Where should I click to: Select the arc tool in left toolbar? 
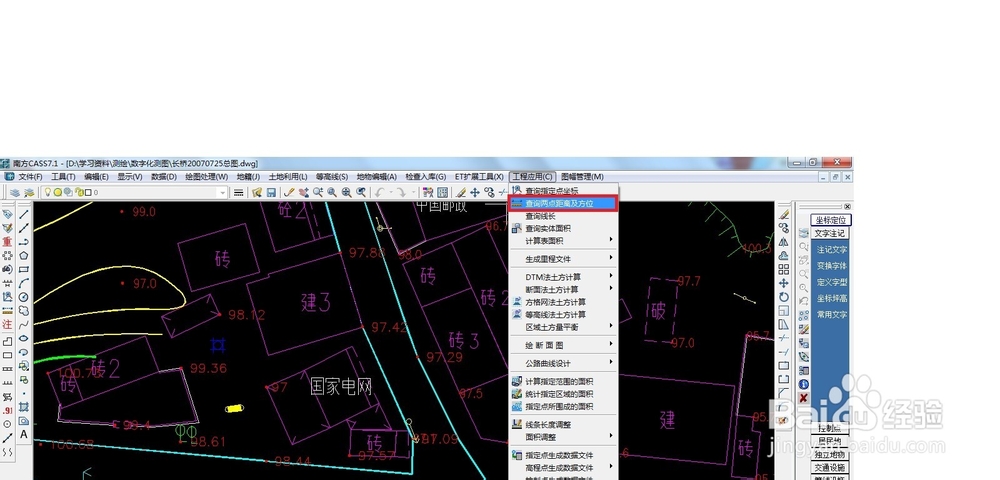coord(24,283)
